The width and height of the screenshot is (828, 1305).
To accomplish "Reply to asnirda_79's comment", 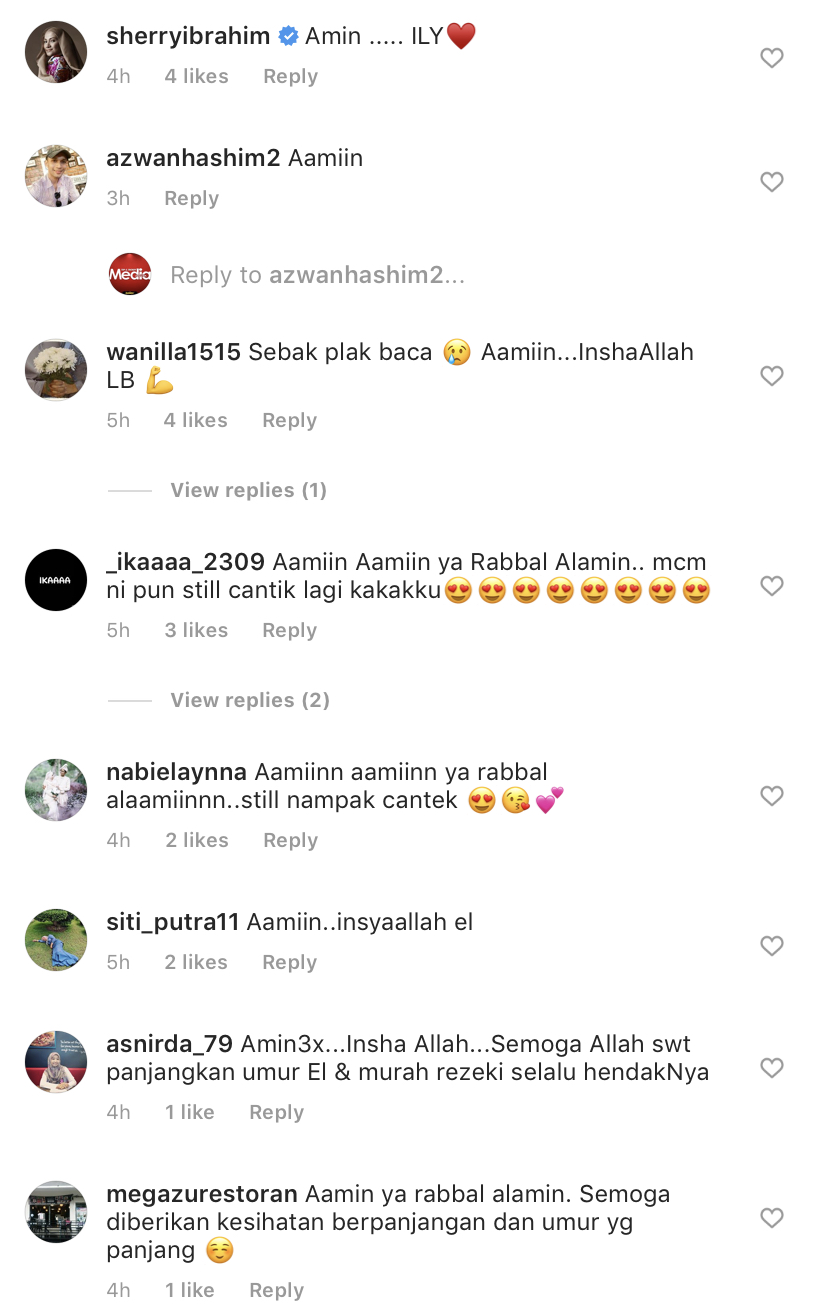I will (x=276, y=1112).
